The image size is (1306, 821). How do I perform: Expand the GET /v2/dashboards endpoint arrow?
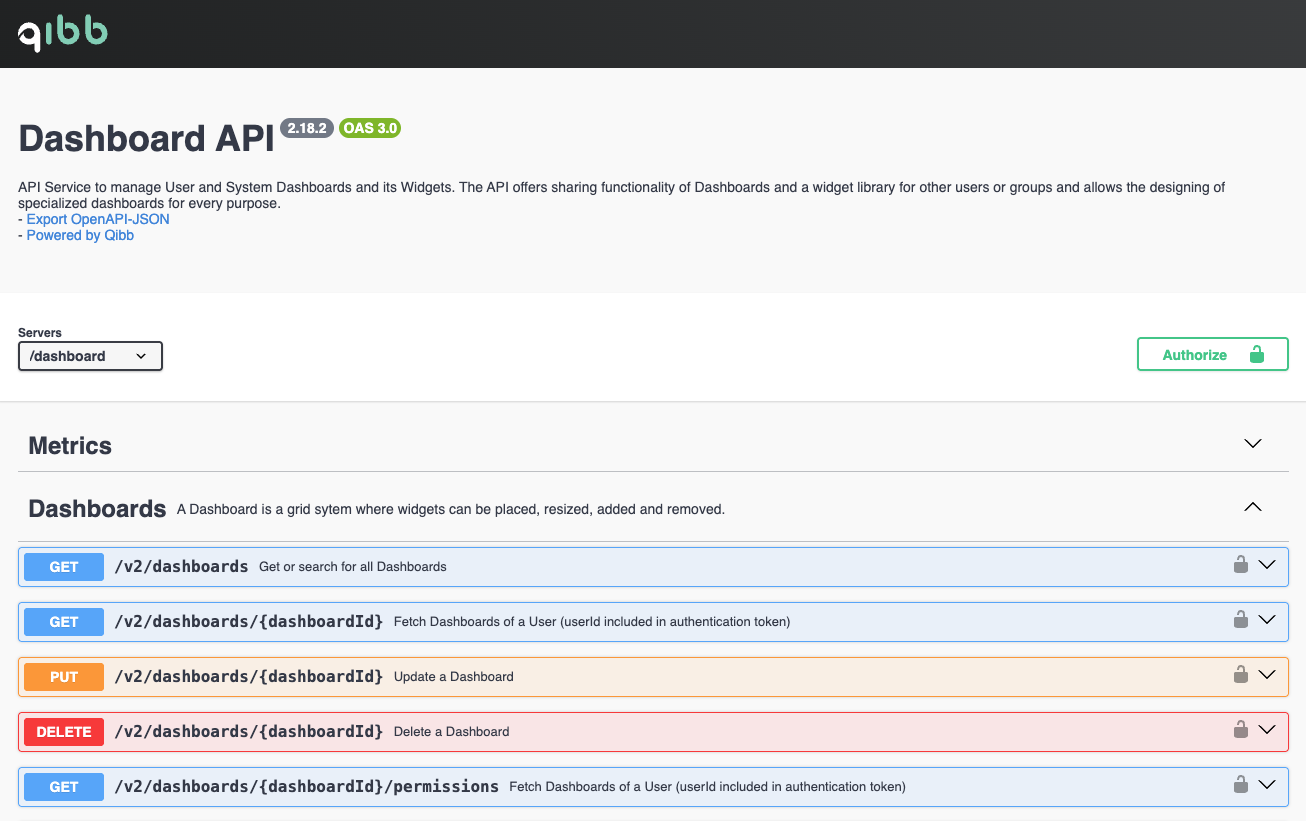[x=1267, y=565]
